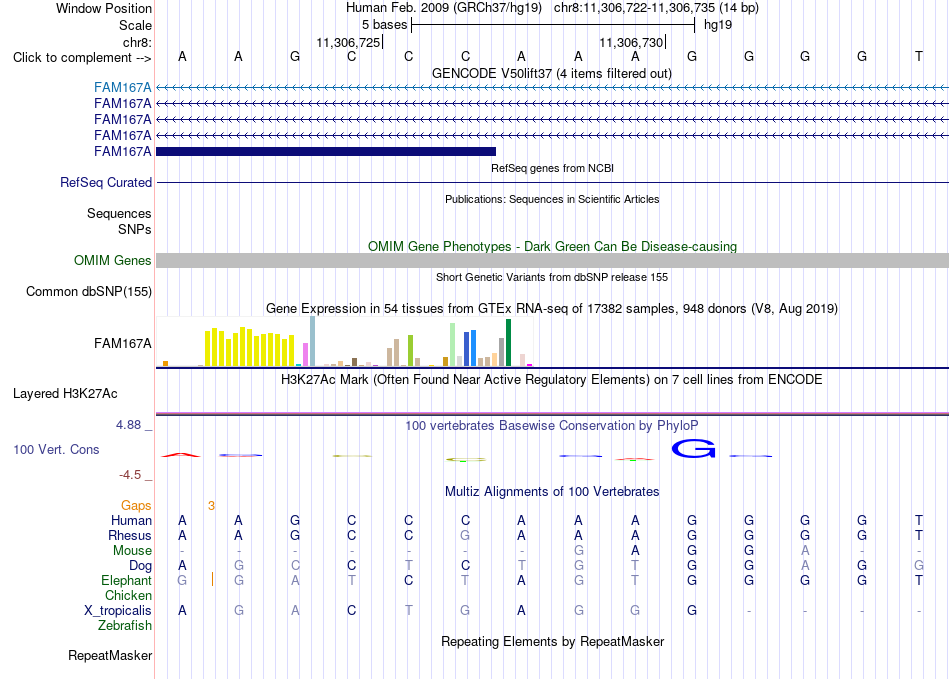Click the 'RefSeq genes from NCBI' title
950x679 pixels.
pos(552,168)
